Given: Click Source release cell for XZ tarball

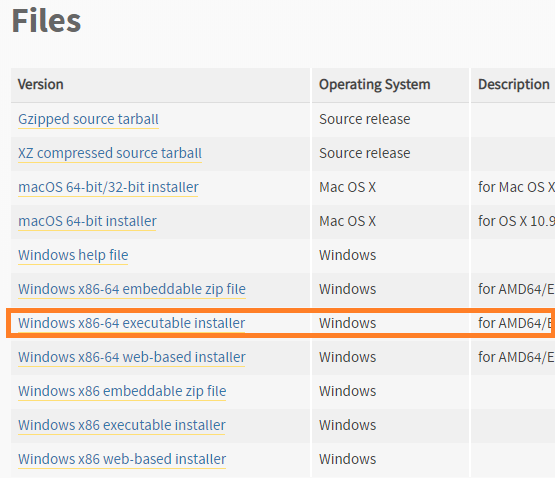Looking at the screenshot, I should click(365, 153).
